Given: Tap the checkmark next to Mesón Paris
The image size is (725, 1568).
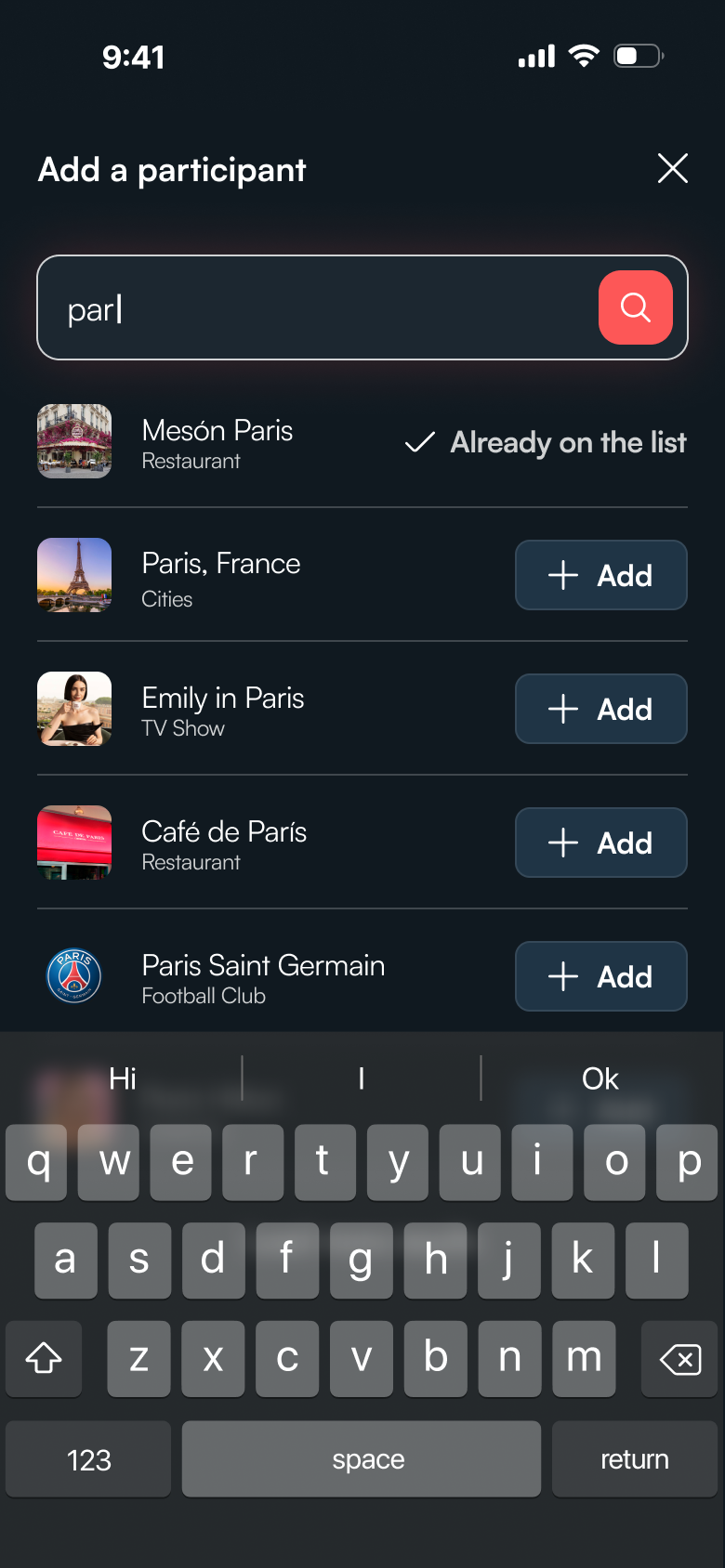Looking at the screenshot, I should click(420, 442).
